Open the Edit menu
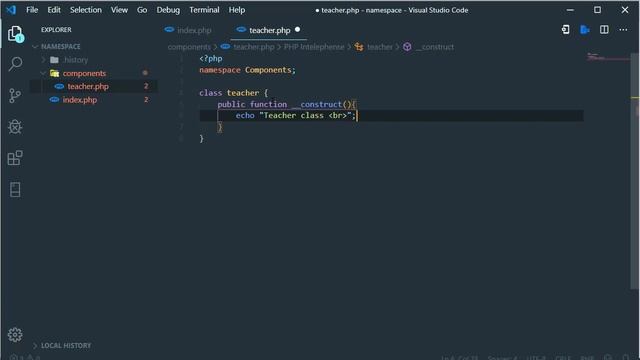 click(54, 10)
